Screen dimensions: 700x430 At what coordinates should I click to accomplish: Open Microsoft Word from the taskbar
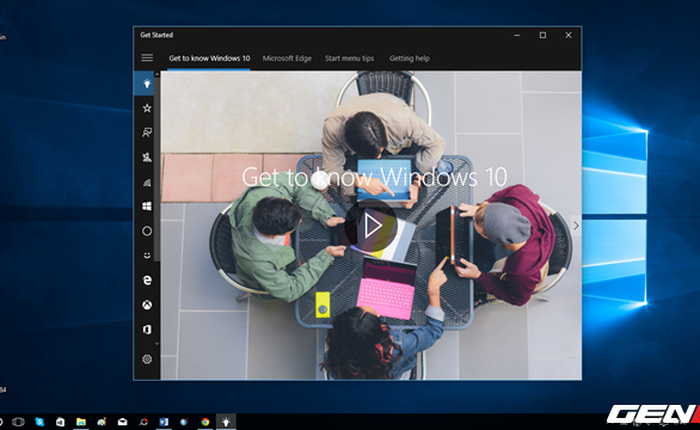point(164,422)
